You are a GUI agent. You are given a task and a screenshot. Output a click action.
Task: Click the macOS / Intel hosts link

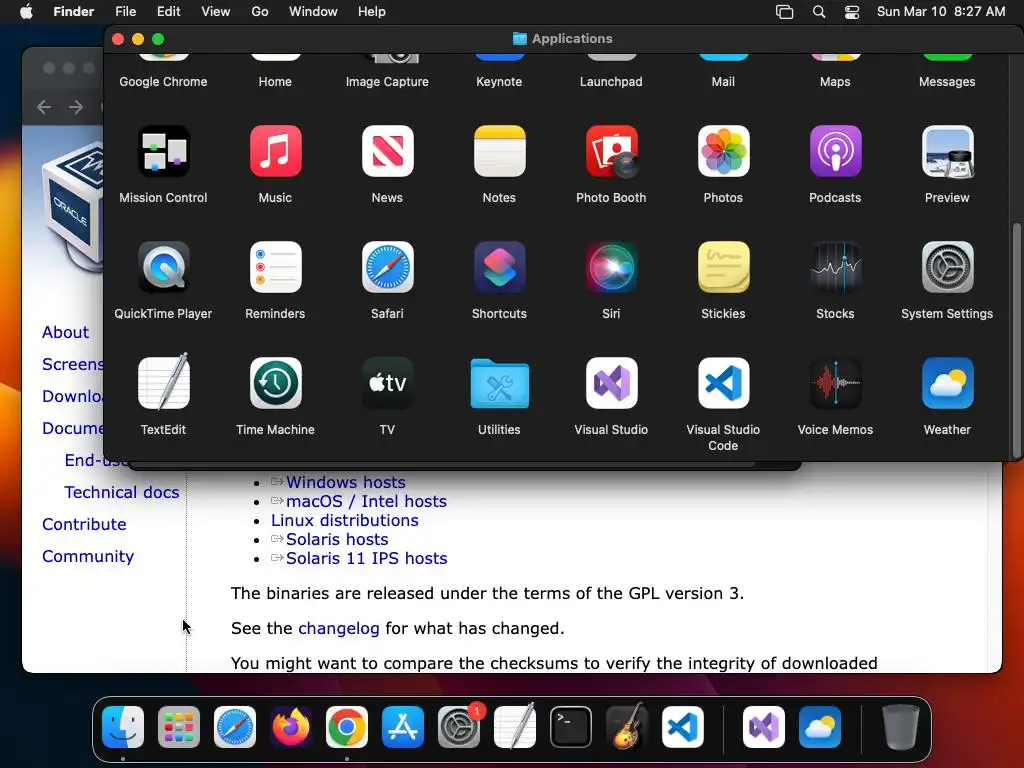[x=366, y=501]
